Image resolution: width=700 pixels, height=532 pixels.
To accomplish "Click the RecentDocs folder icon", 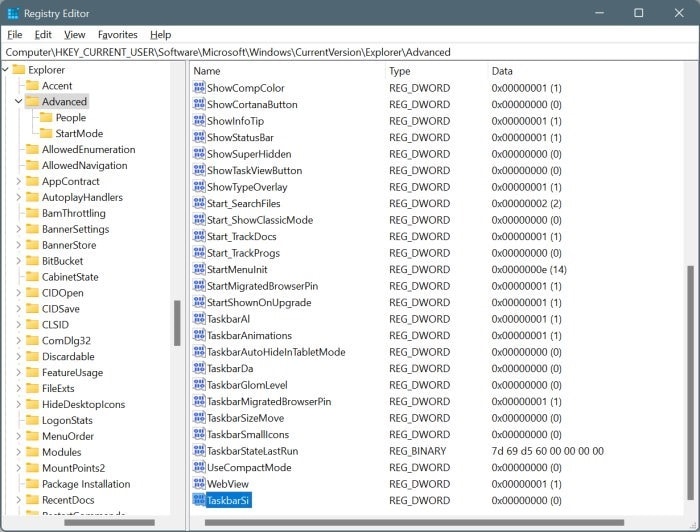I will click(32, 500).
